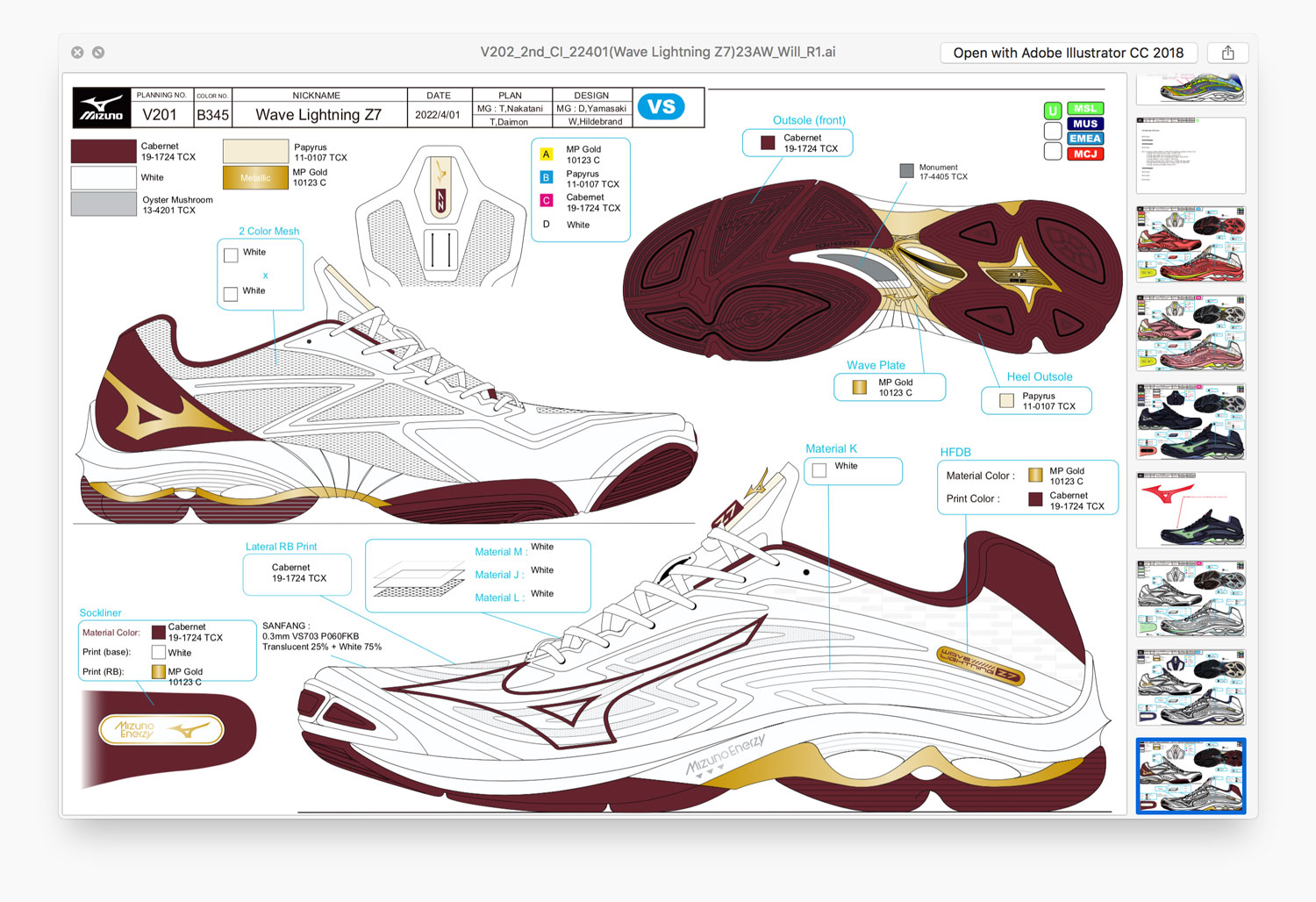Viewport: 1316px width, 902px height.
Task: Click the blue EMEA region tag
Action: 1085,139
